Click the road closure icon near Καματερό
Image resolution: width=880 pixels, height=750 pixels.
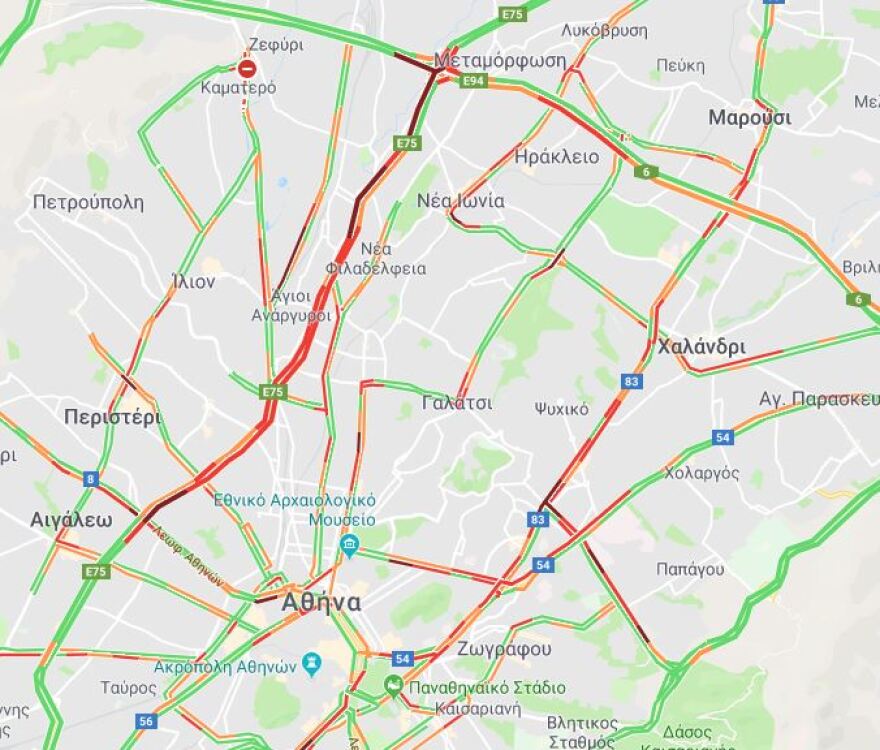point(246,69)
